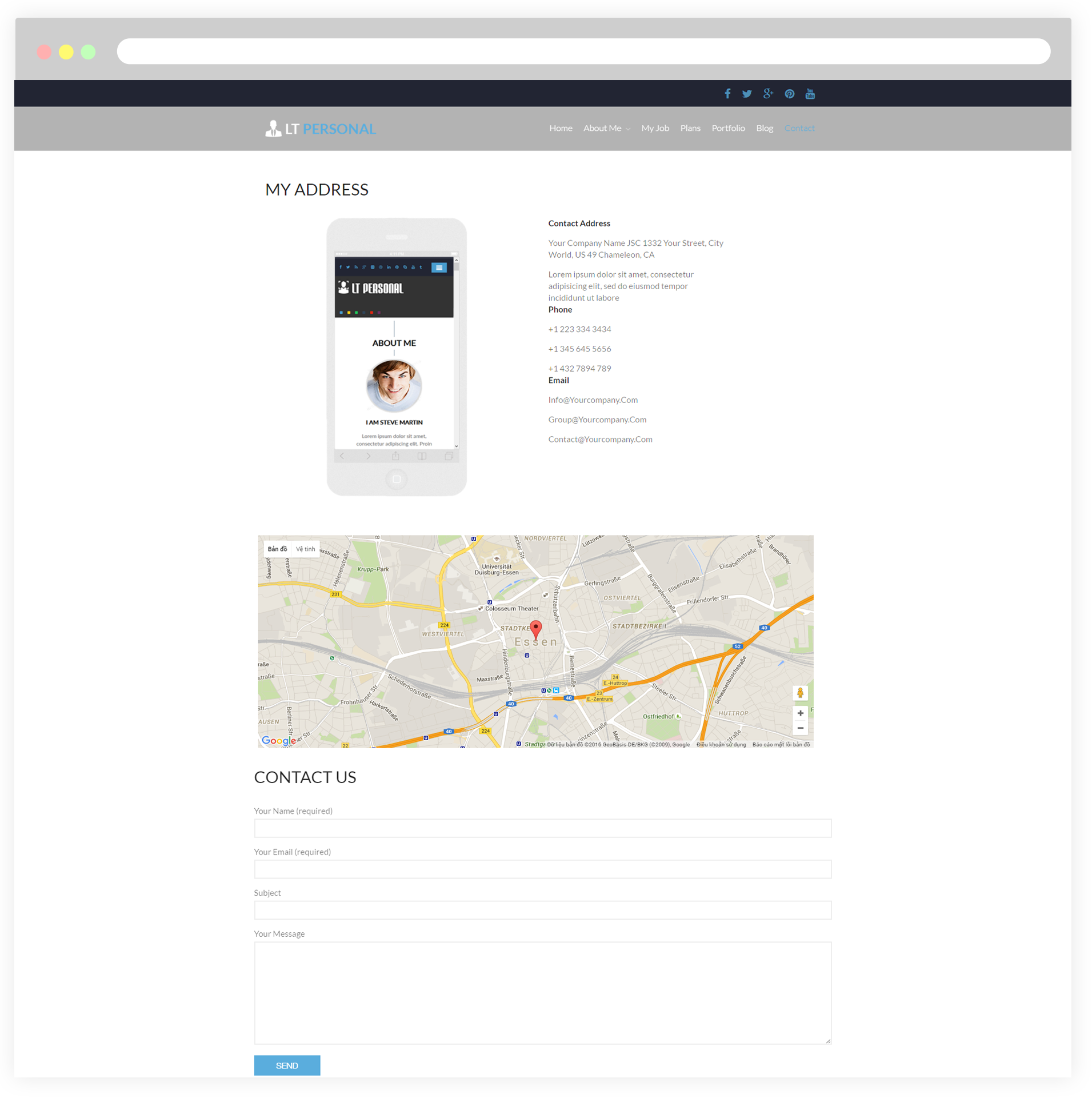
Task: Open the My Job menu item
Action: pos(655,128)
